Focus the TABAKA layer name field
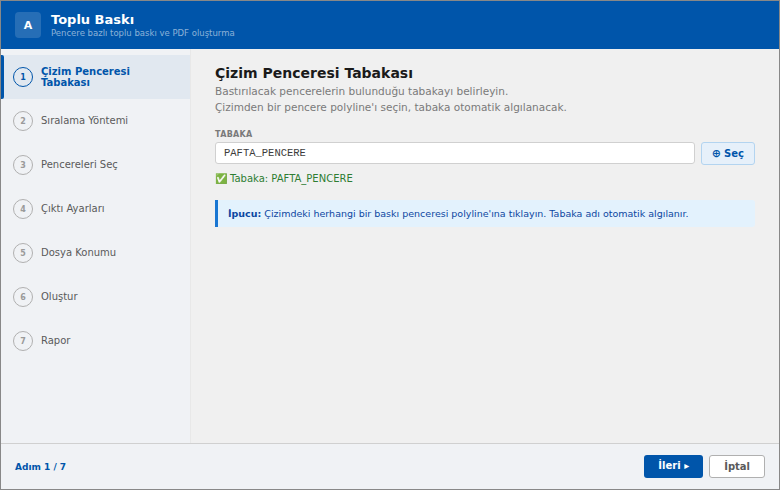Image resolution: width=780 pixels, height=490 pixels. 455,153
